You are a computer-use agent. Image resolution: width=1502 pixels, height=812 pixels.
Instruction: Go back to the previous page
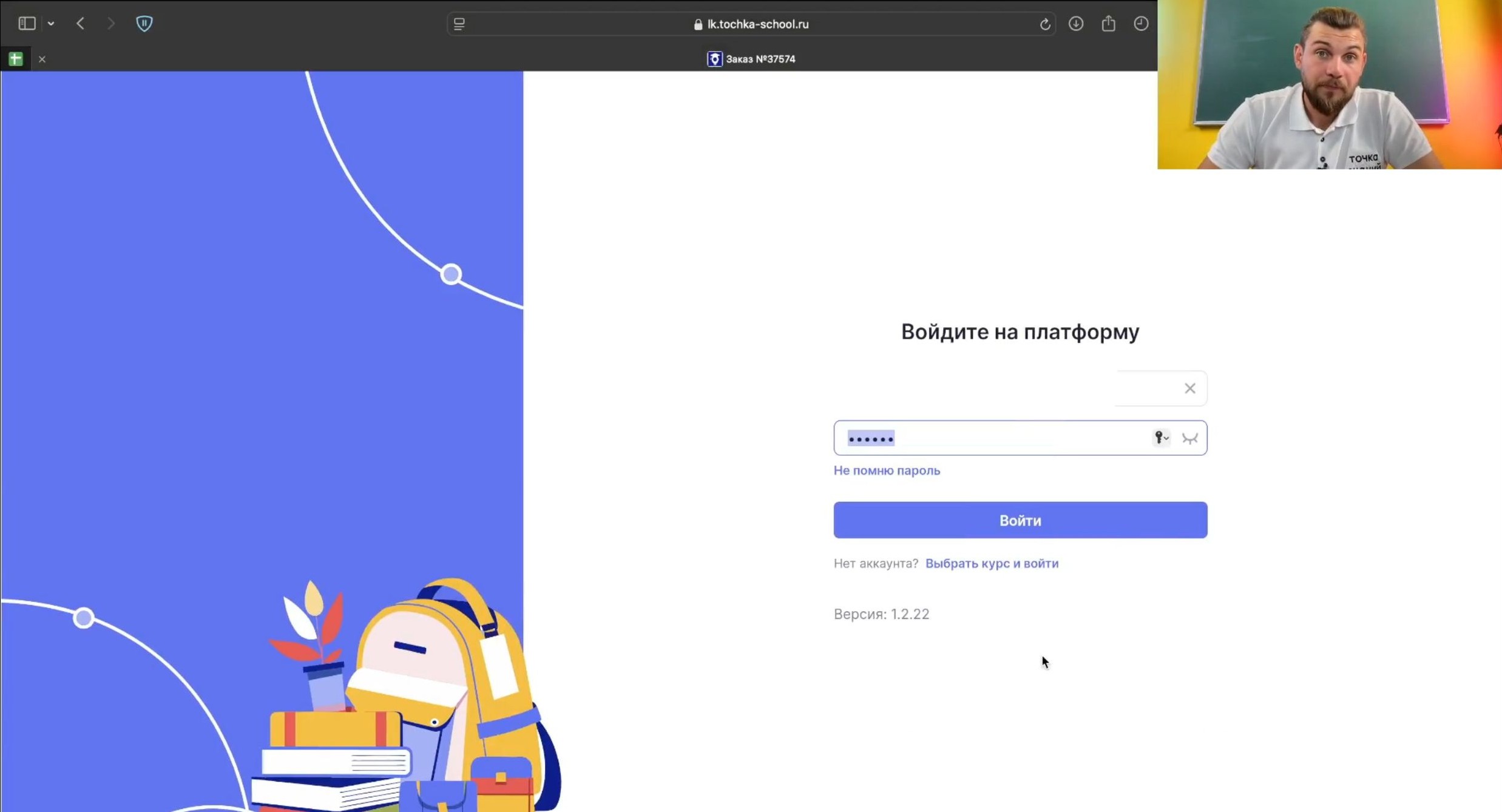[80, 24]
